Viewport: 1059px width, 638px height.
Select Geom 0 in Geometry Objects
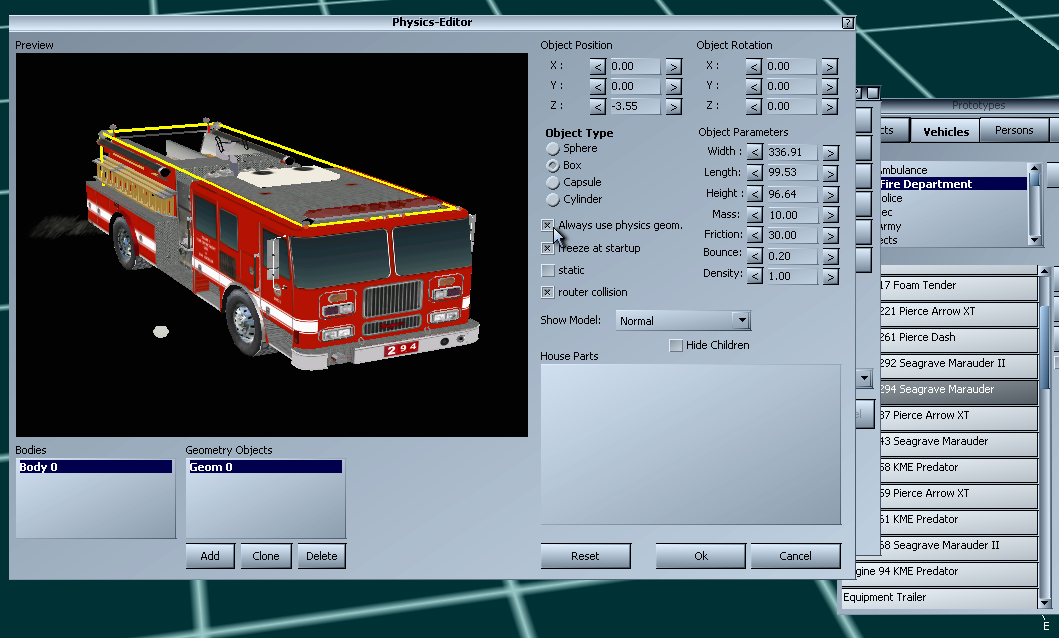[265, 467]
